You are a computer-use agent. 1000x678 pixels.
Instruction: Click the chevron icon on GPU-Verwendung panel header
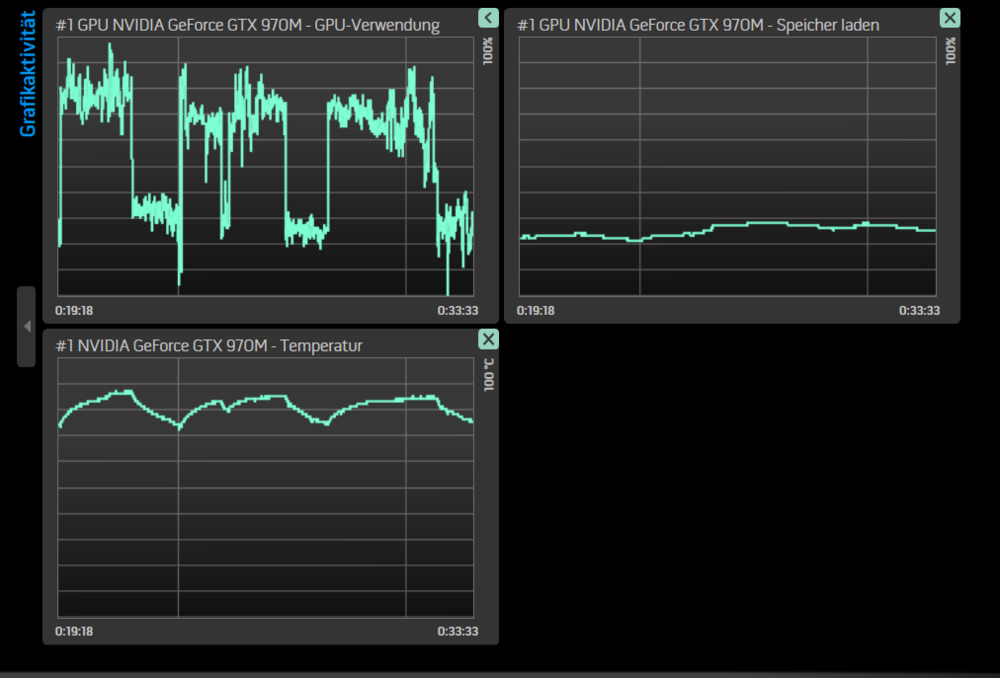click(x=488, y=18)
